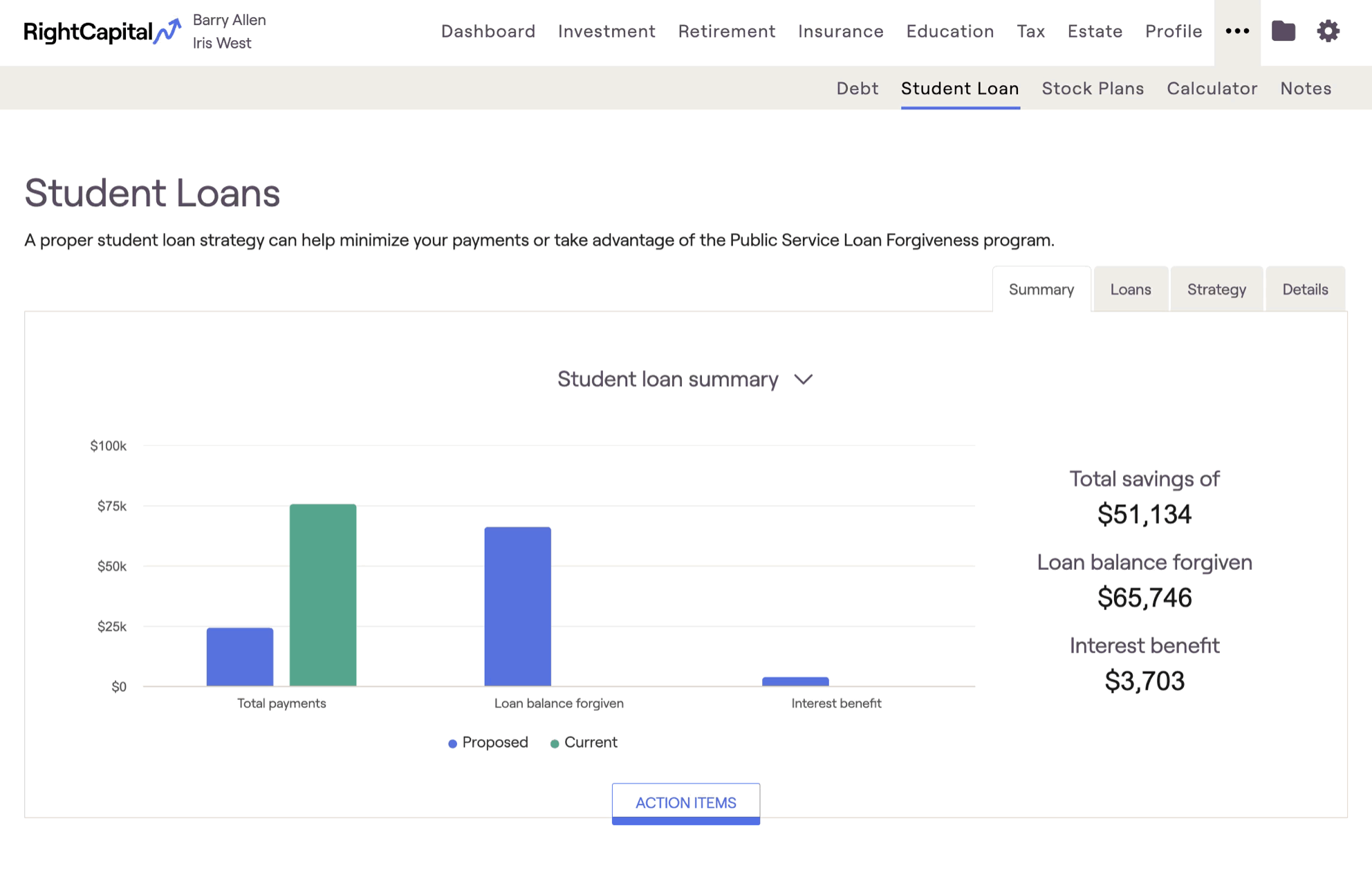Click the $51,134 total savings value

coord(1144,514)
